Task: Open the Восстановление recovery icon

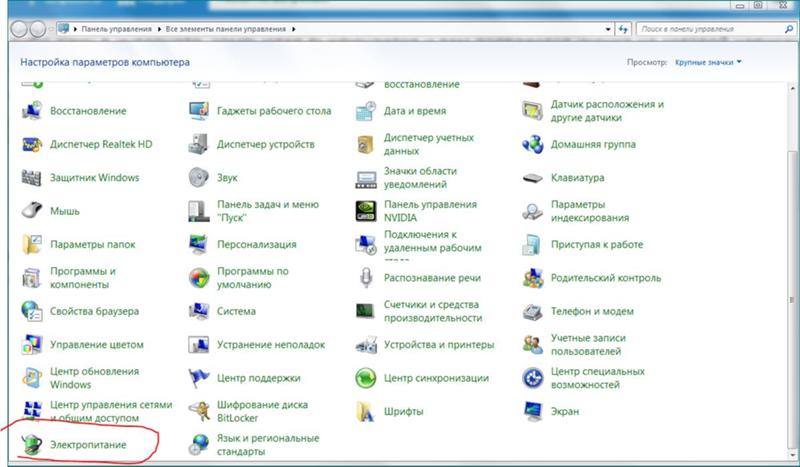Action: point(32,111)
